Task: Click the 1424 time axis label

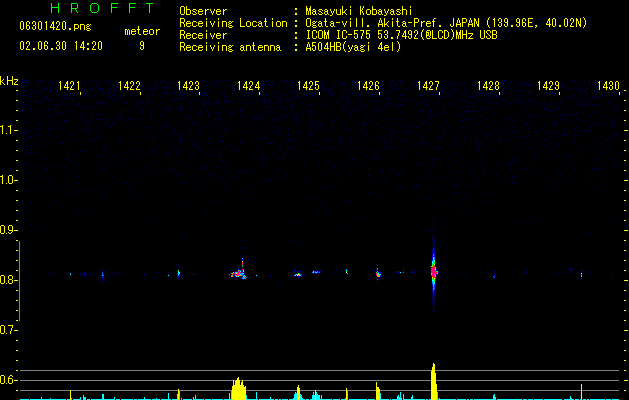Action: point(249,86)
